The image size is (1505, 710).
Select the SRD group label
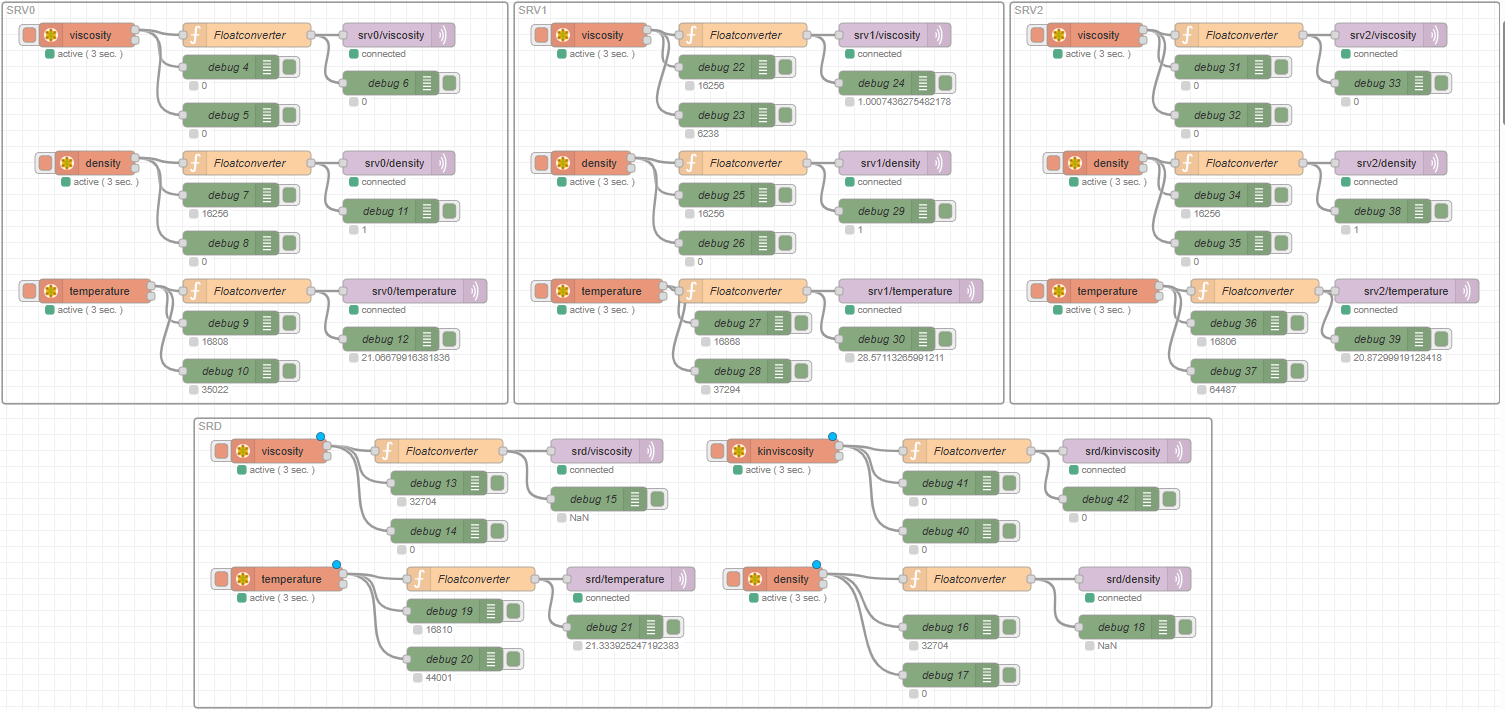[210, 425]
